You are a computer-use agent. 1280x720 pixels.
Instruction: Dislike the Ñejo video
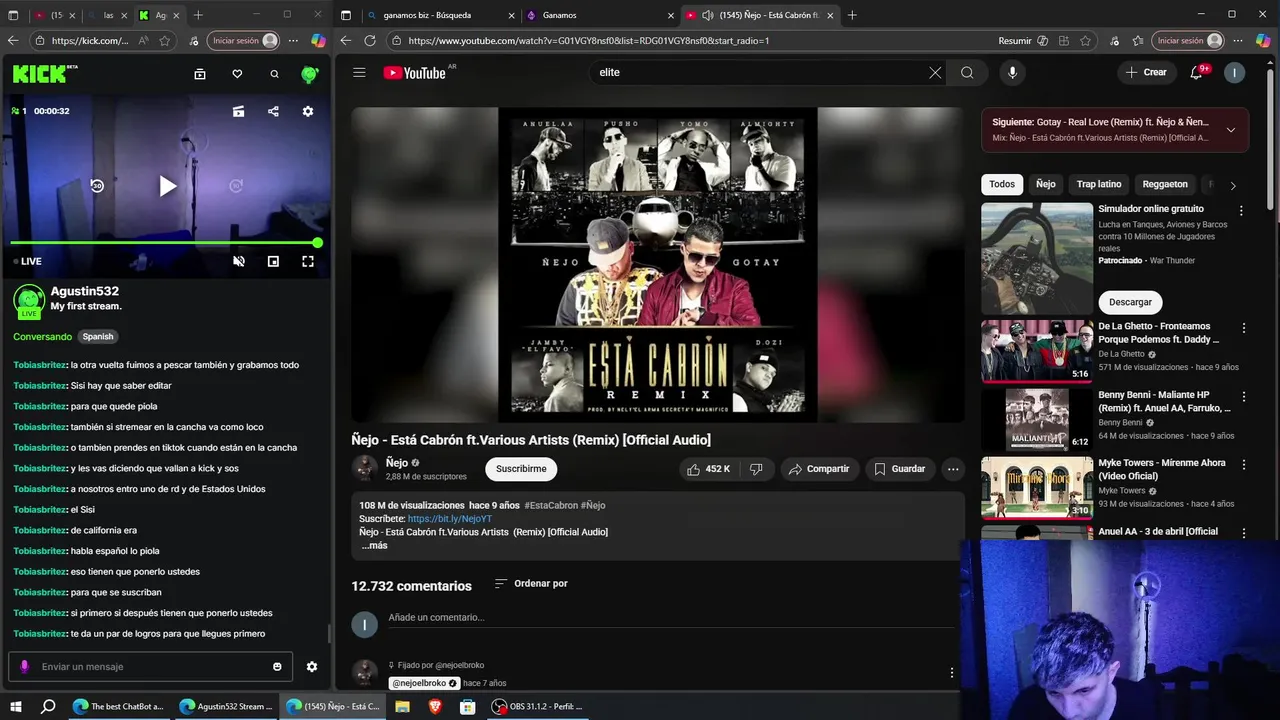click(x=757, y=469)
